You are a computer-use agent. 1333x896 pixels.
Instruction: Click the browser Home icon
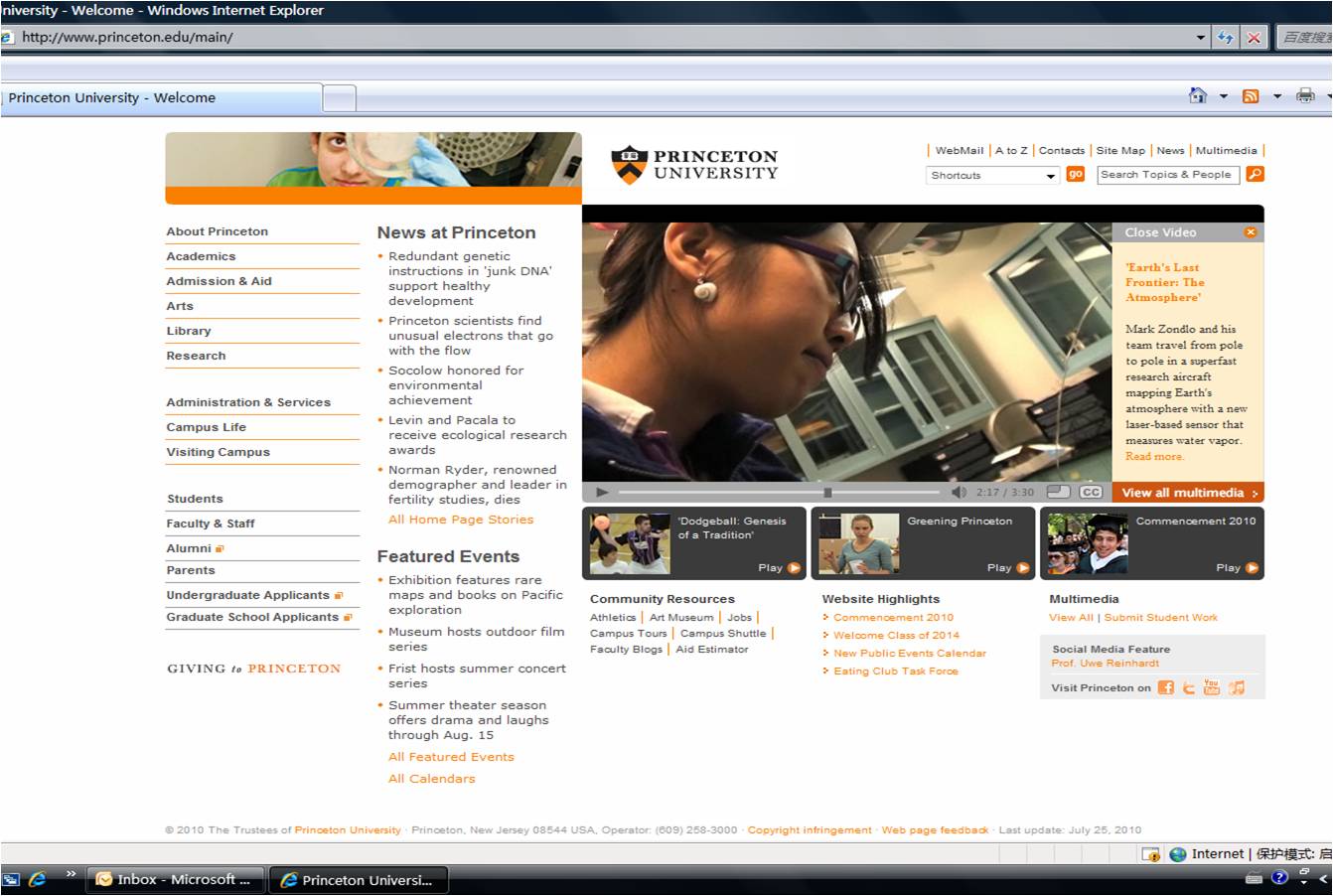pyautogui.click(x=1198, y=96)
